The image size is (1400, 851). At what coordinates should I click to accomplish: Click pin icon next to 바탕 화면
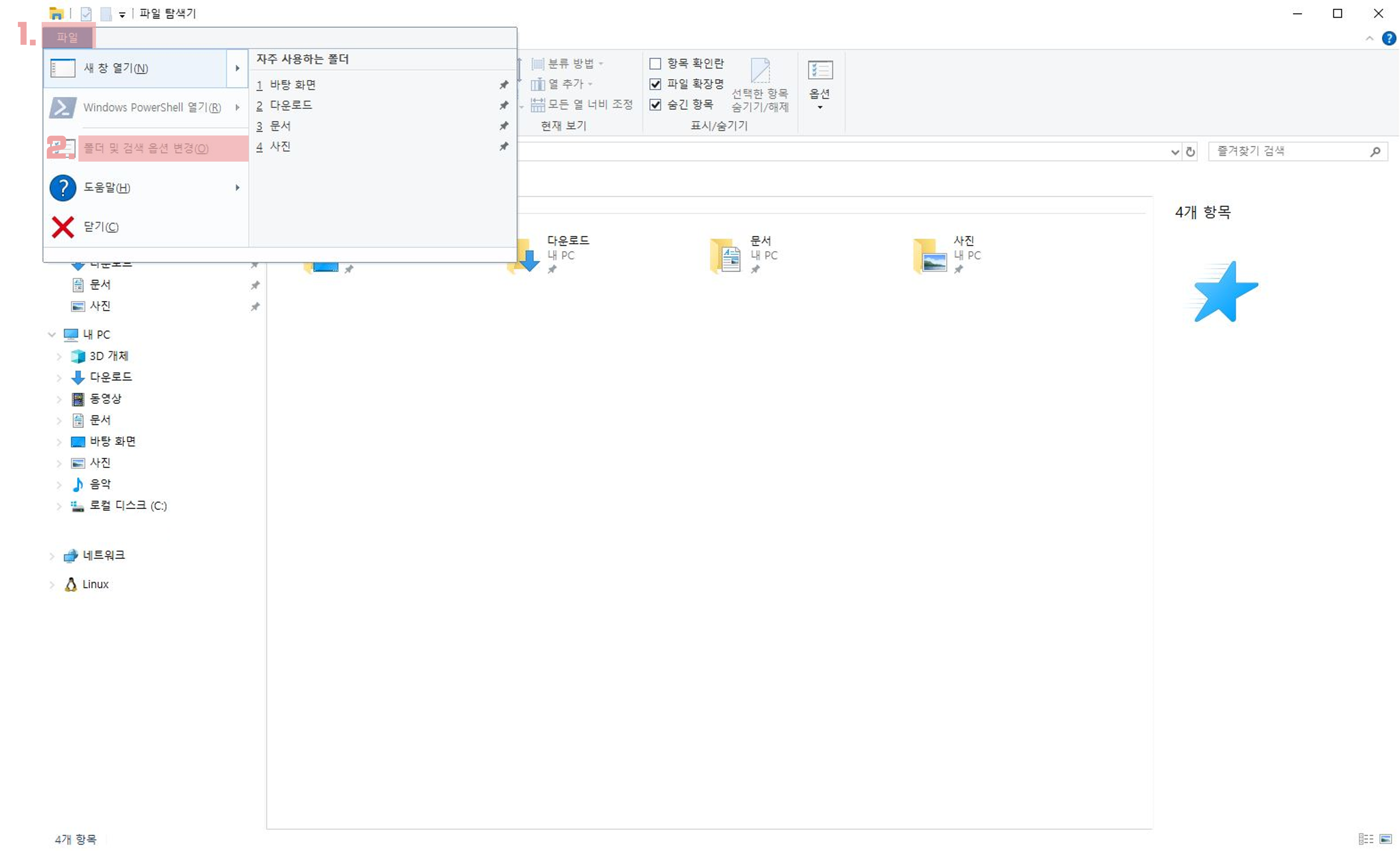click(x=503, y=85)
